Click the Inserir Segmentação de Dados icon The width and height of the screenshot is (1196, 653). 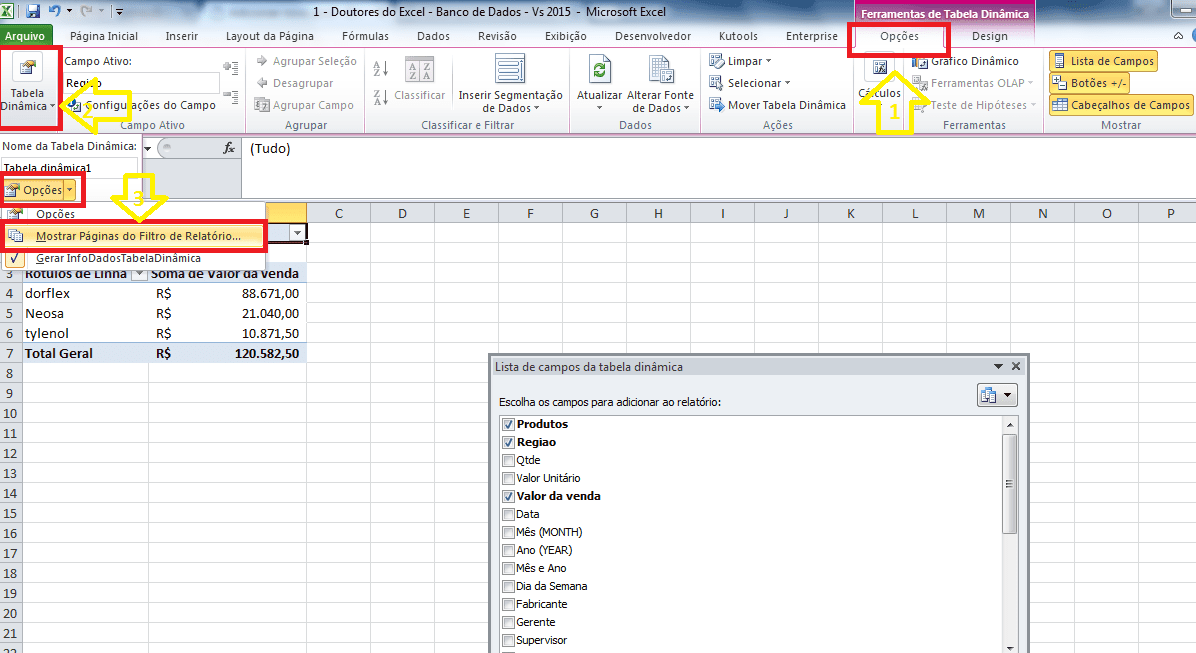click(x=510, y=69)
